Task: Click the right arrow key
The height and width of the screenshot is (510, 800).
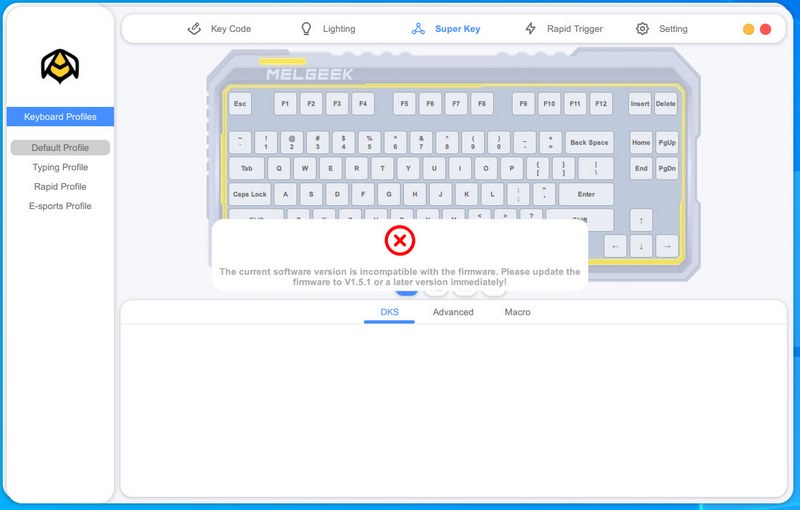Action: (667, 246)
